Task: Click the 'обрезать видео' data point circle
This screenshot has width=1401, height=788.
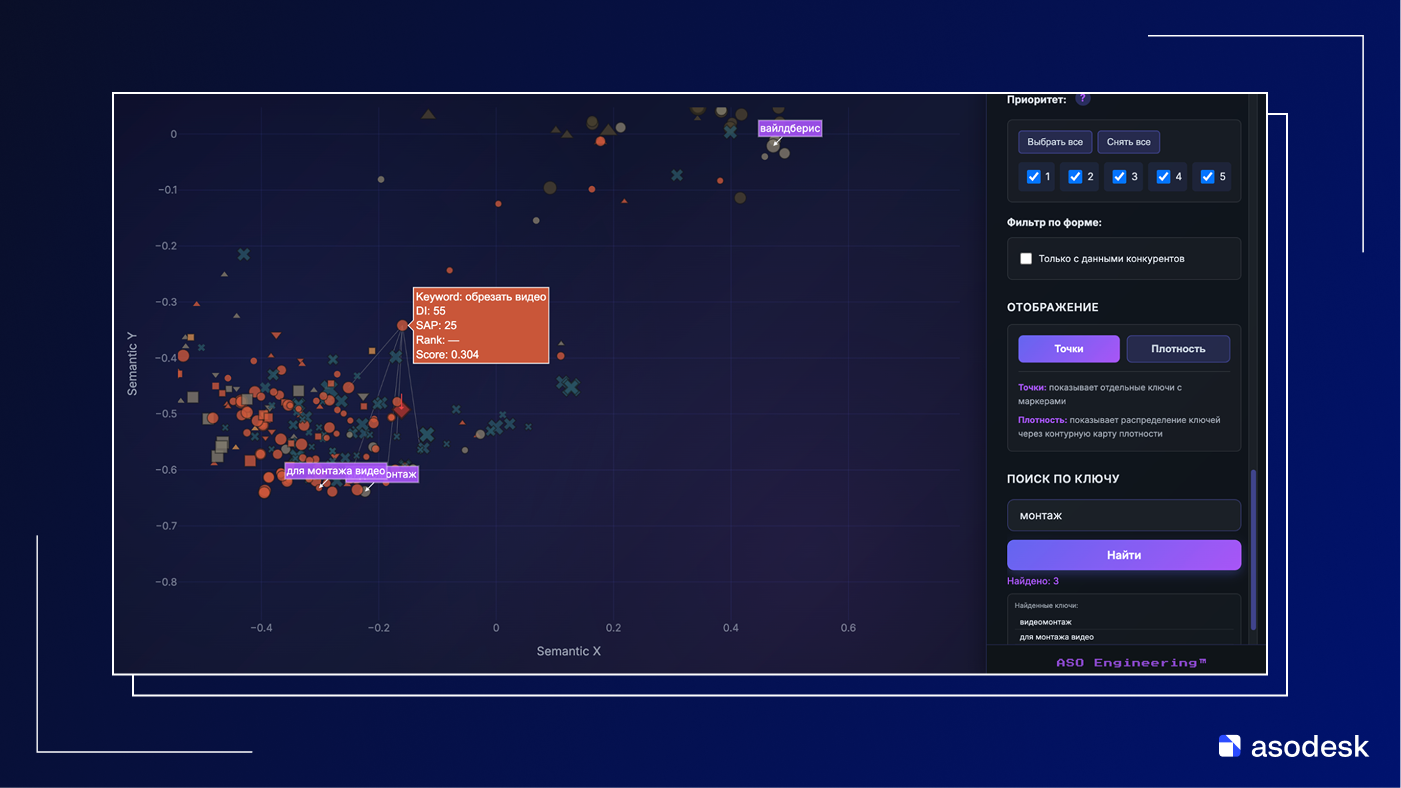Action: (403, 325)
